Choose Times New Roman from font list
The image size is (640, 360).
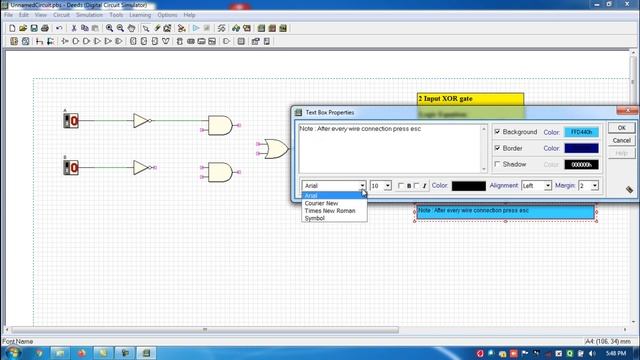[x=334, y=211]
